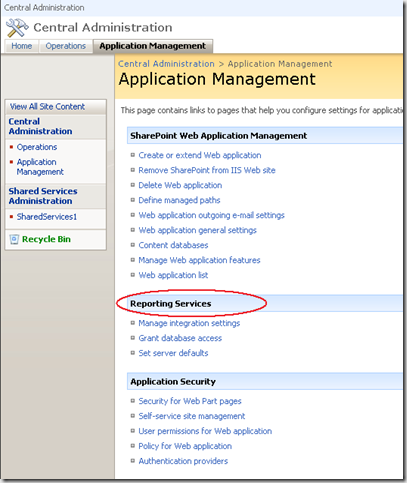Select the Application Management tab
This screenshot has height=483, width=407.
point(153,46)
